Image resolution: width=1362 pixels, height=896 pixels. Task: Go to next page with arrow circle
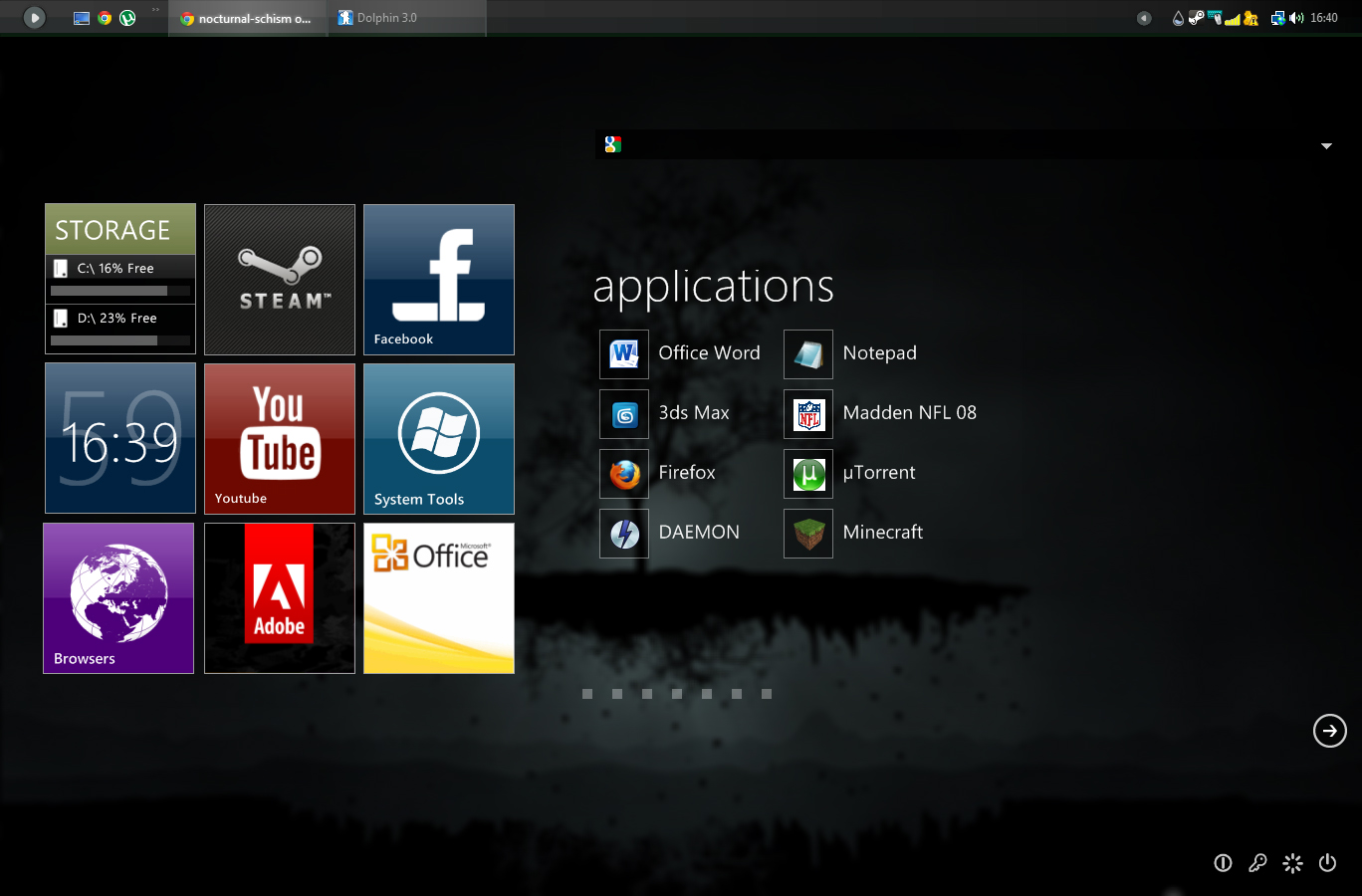click(1330, 731)
